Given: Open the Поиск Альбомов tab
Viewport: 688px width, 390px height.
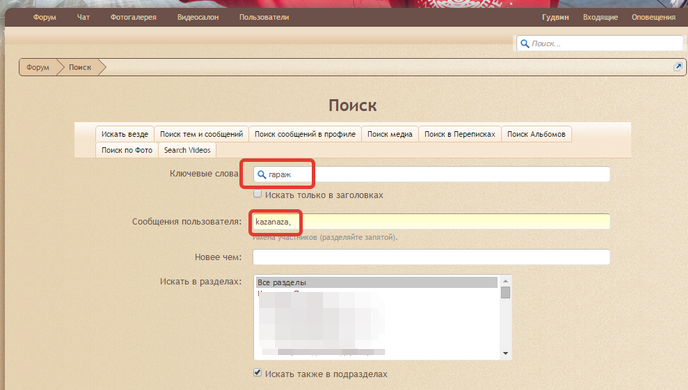Looking at the screenshot, I should pyautogui.click(x=536, y=134).
